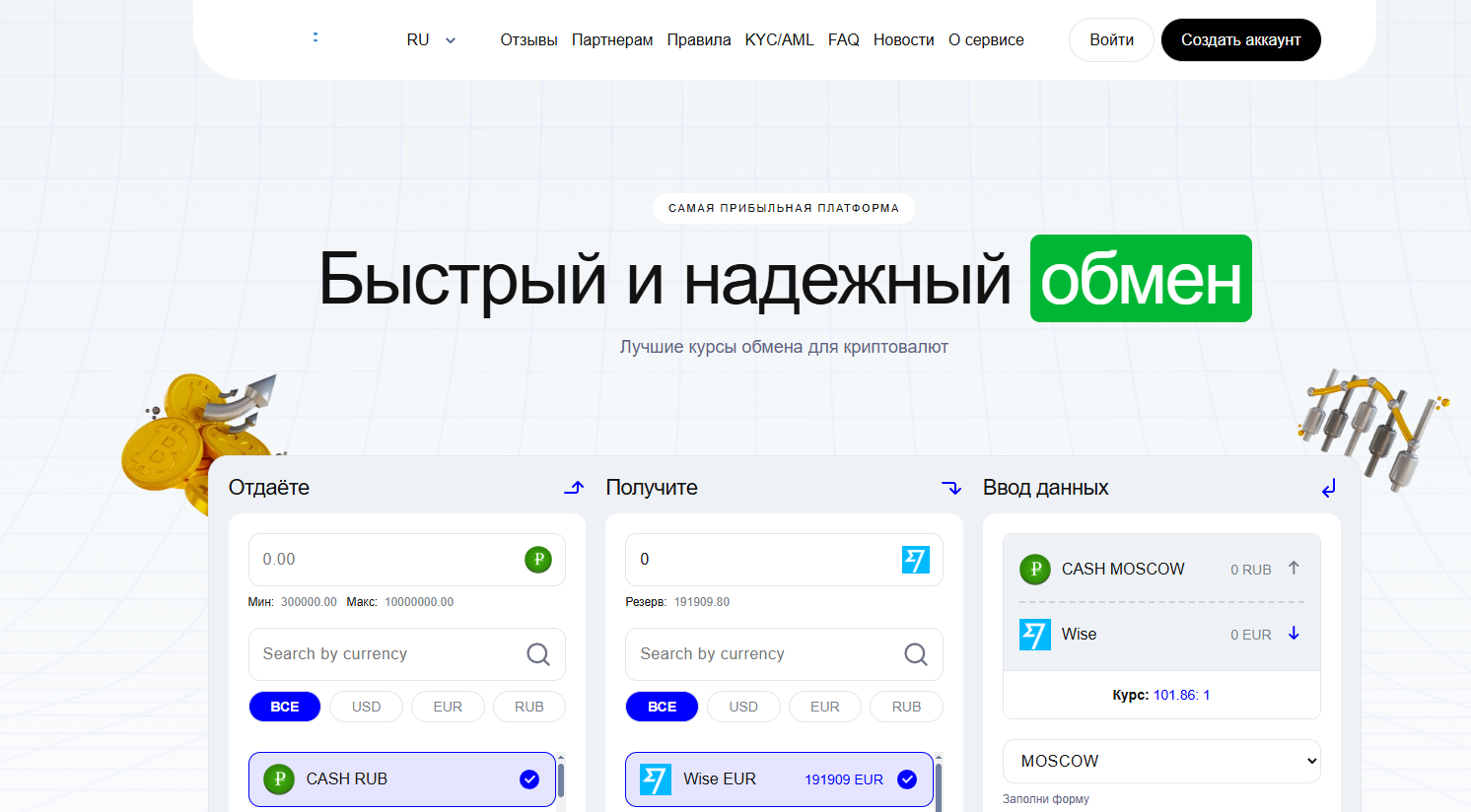Click the down arrow icon on Wise row
Image resolution: width=1471 pixels, height=812 pixels.
coord(1294,634)
